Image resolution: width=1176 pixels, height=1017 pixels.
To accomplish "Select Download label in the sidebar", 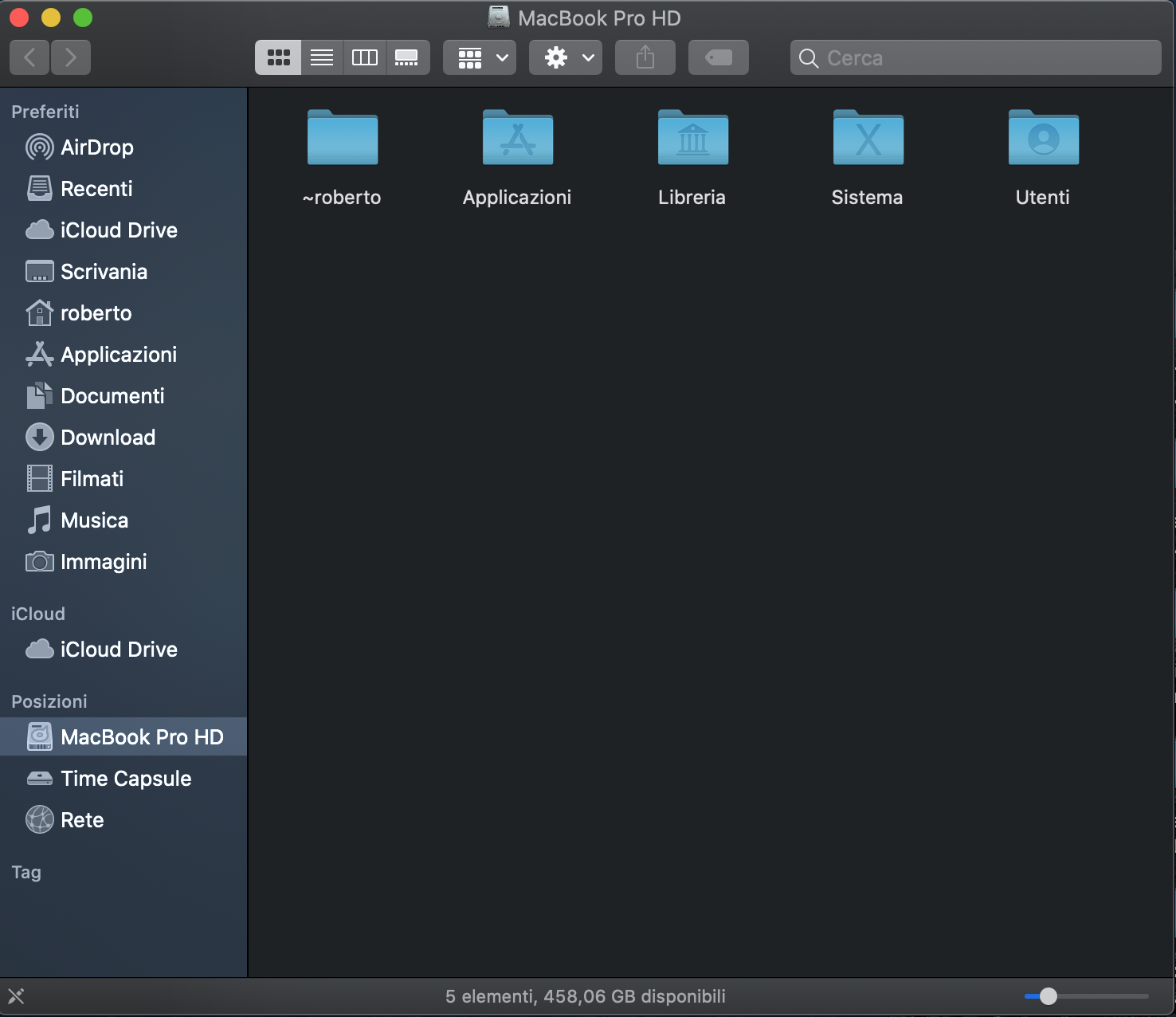I will [x=108, y=438].
